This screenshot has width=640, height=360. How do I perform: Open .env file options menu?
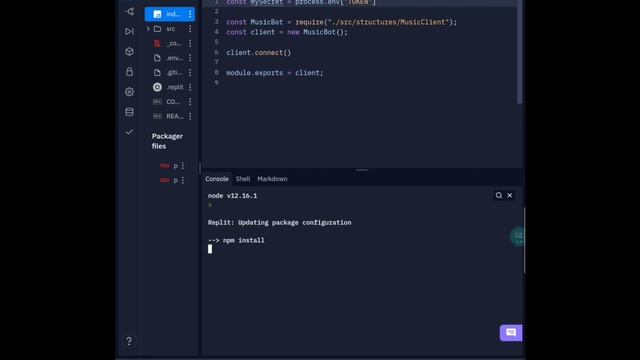[x=190, y=58]
